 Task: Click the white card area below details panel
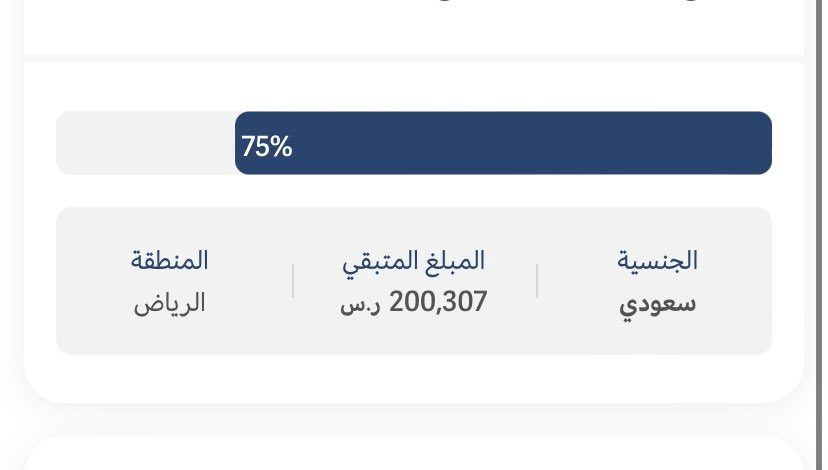pos(414,378)
